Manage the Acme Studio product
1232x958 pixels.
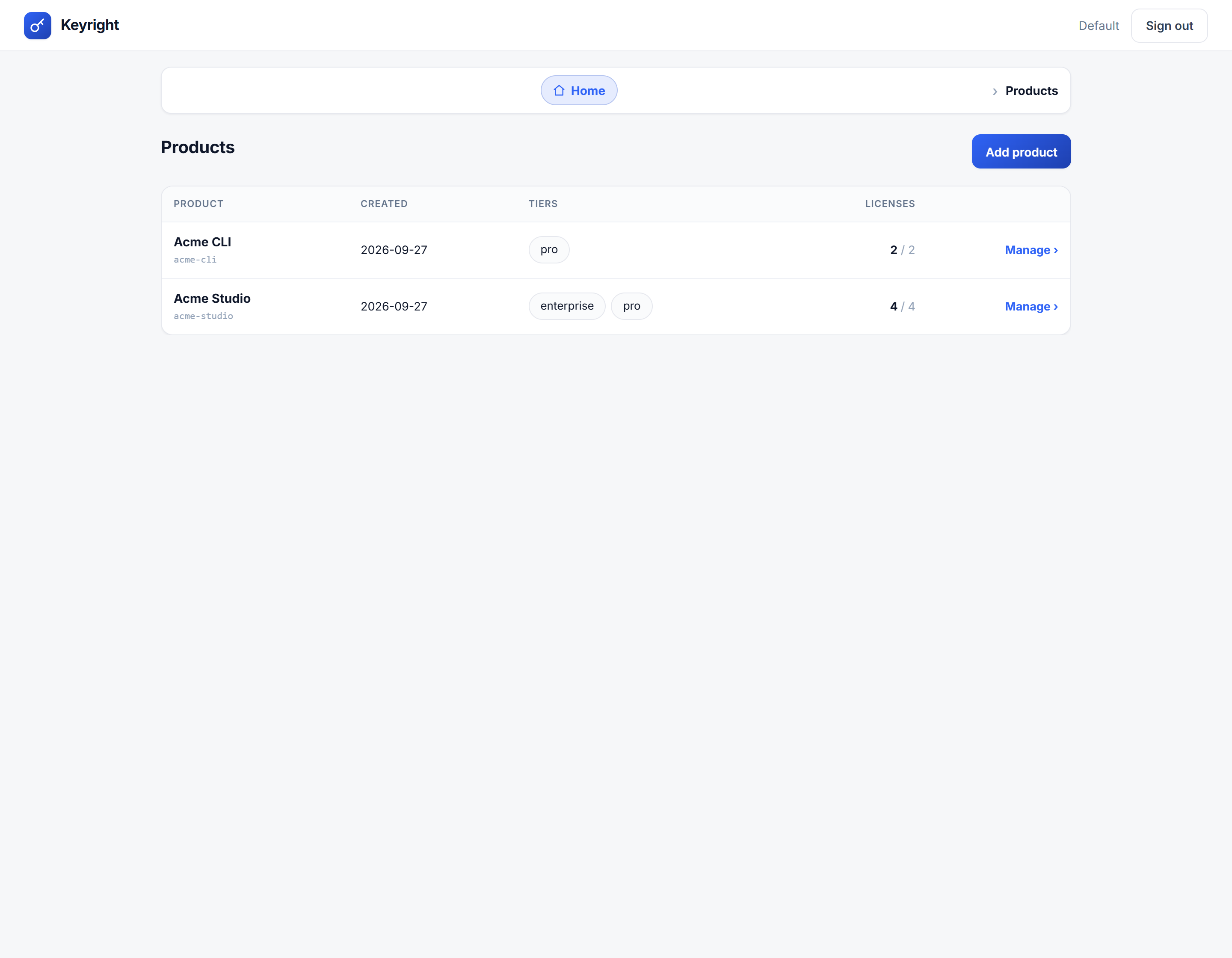pyautogui.click(x=1031, y=306)
